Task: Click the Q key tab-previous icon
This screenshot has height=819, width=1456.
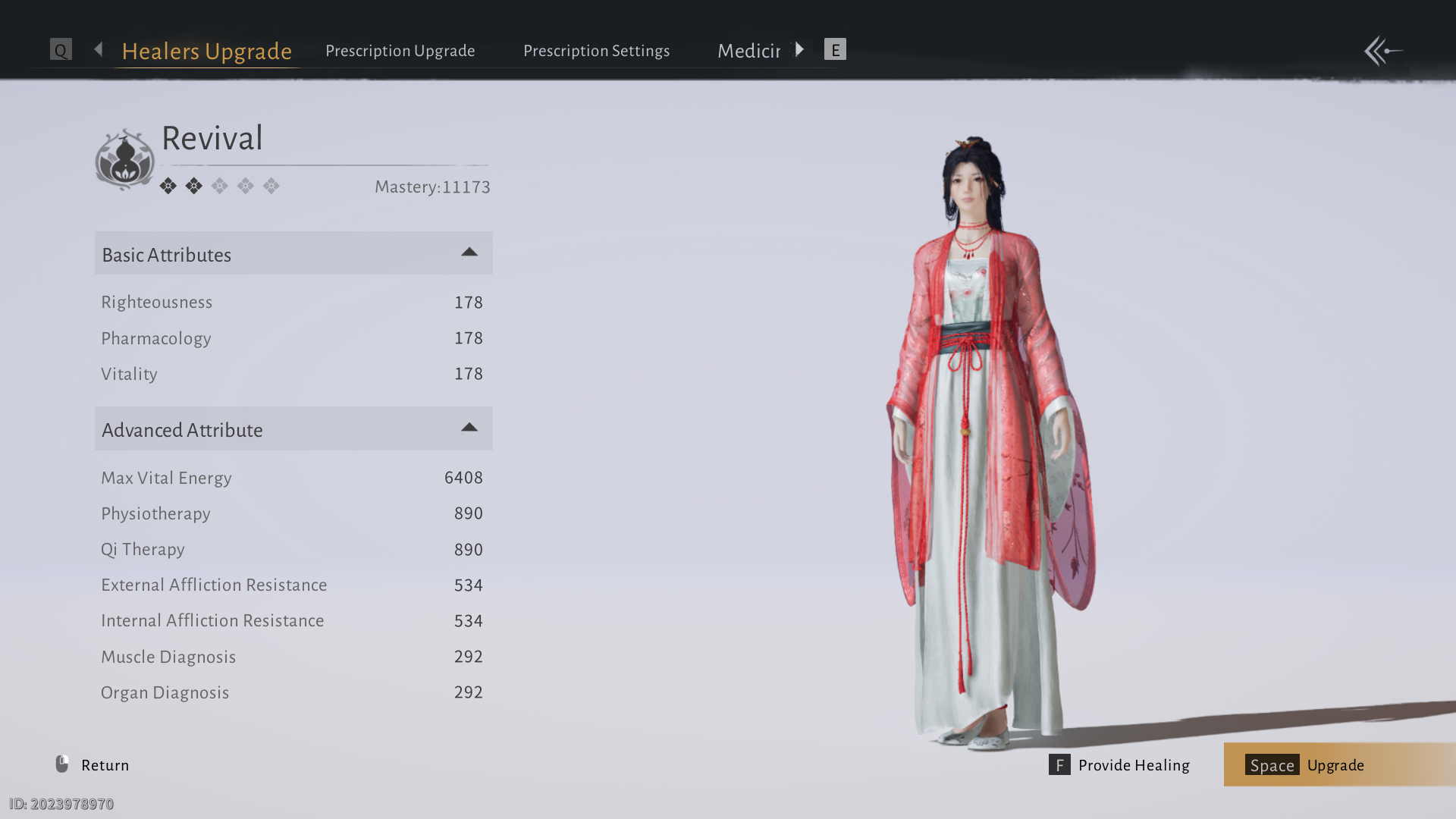Action: pos(61,50)
